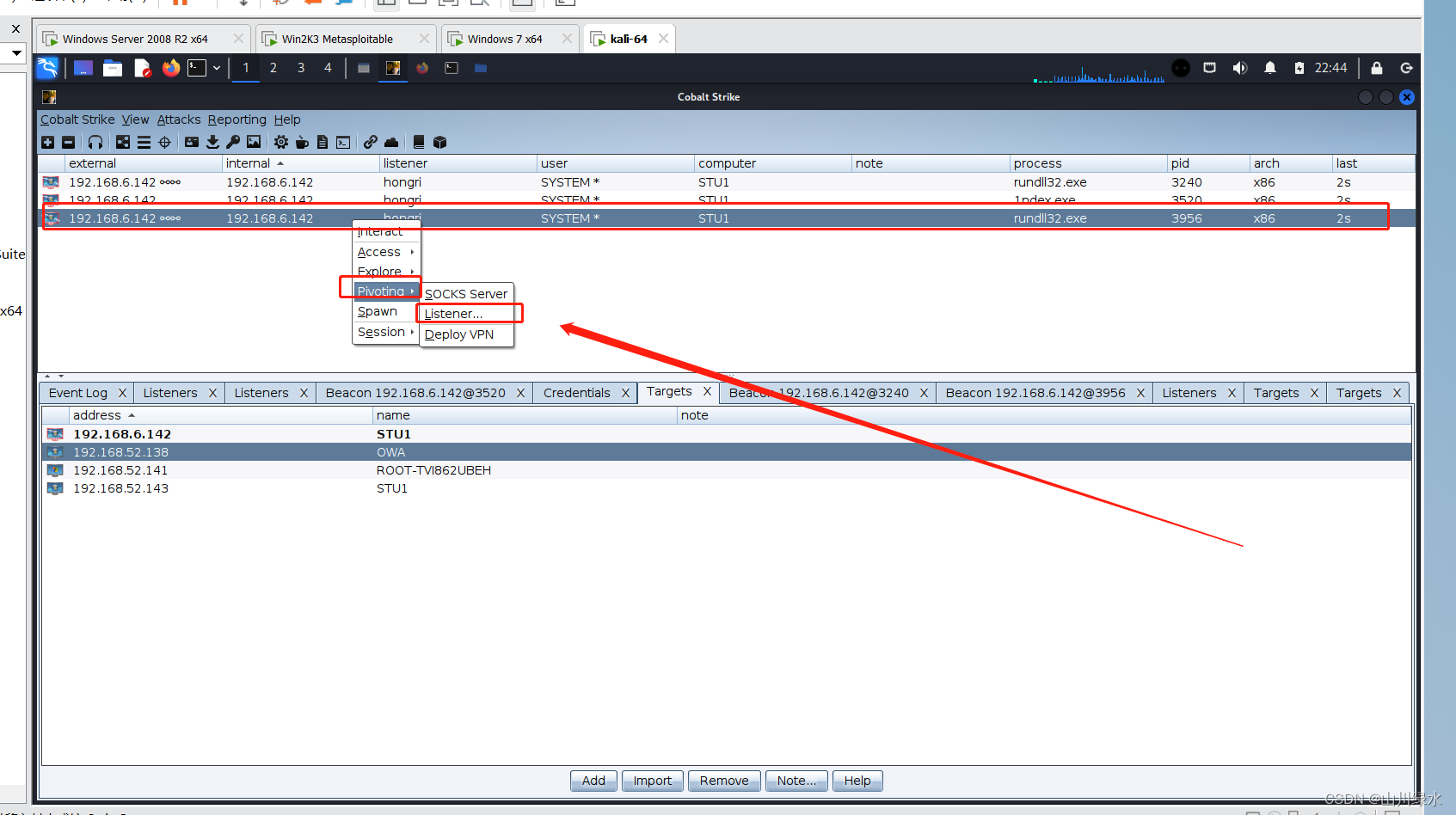1456x815 pixels.
Task: Select Deploy VPN in submenu
Action: [466, 334]
